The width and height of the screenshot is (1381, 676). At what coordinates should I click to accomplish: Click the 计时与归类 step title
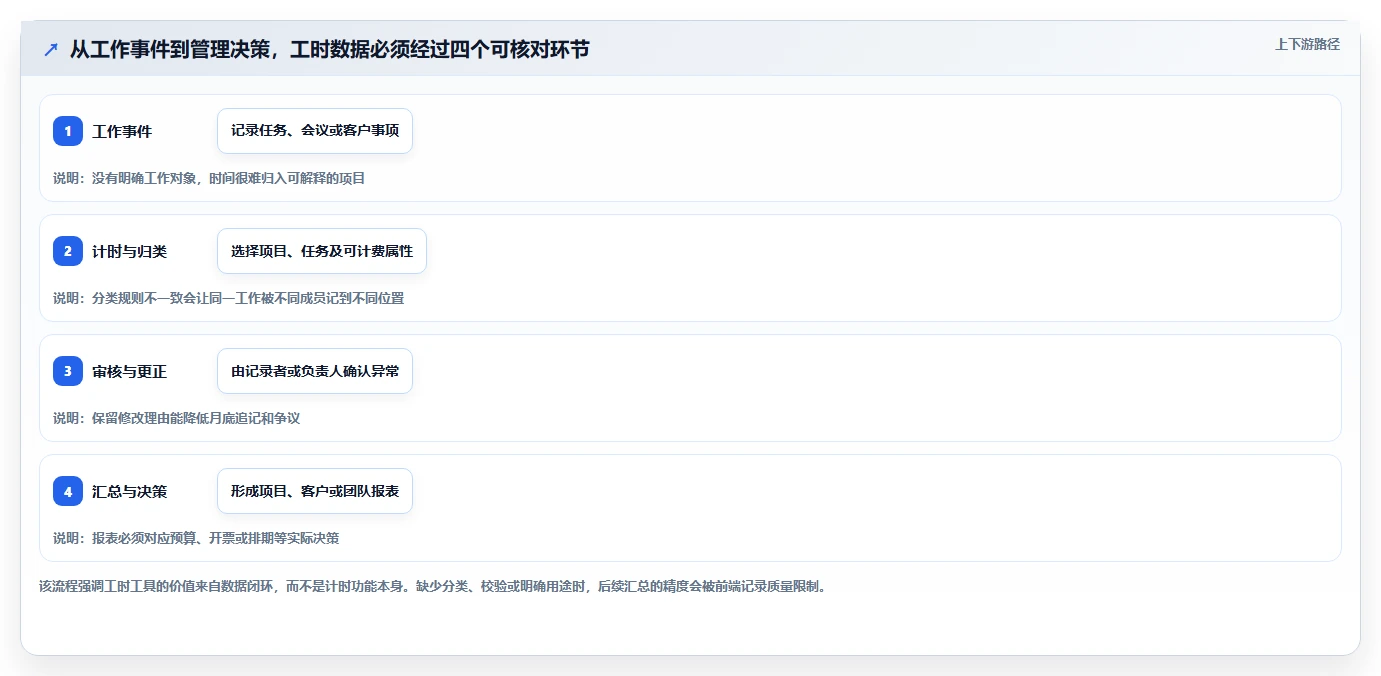130,251
